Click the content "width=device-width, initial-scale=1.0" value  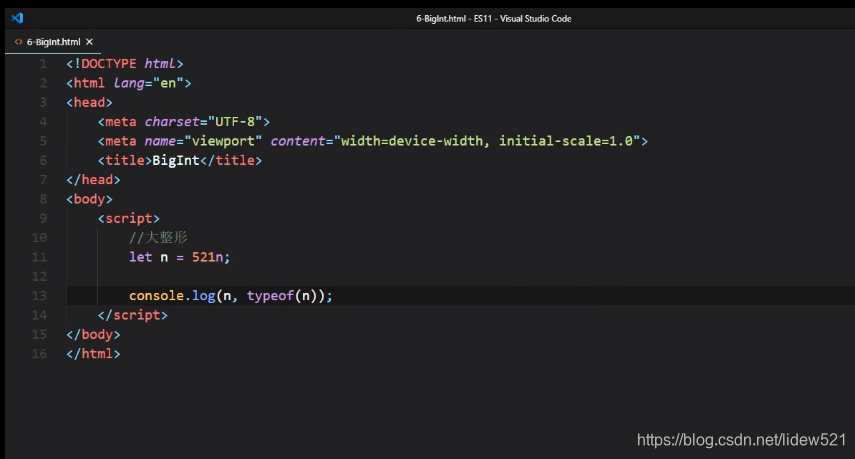(487, 141)
